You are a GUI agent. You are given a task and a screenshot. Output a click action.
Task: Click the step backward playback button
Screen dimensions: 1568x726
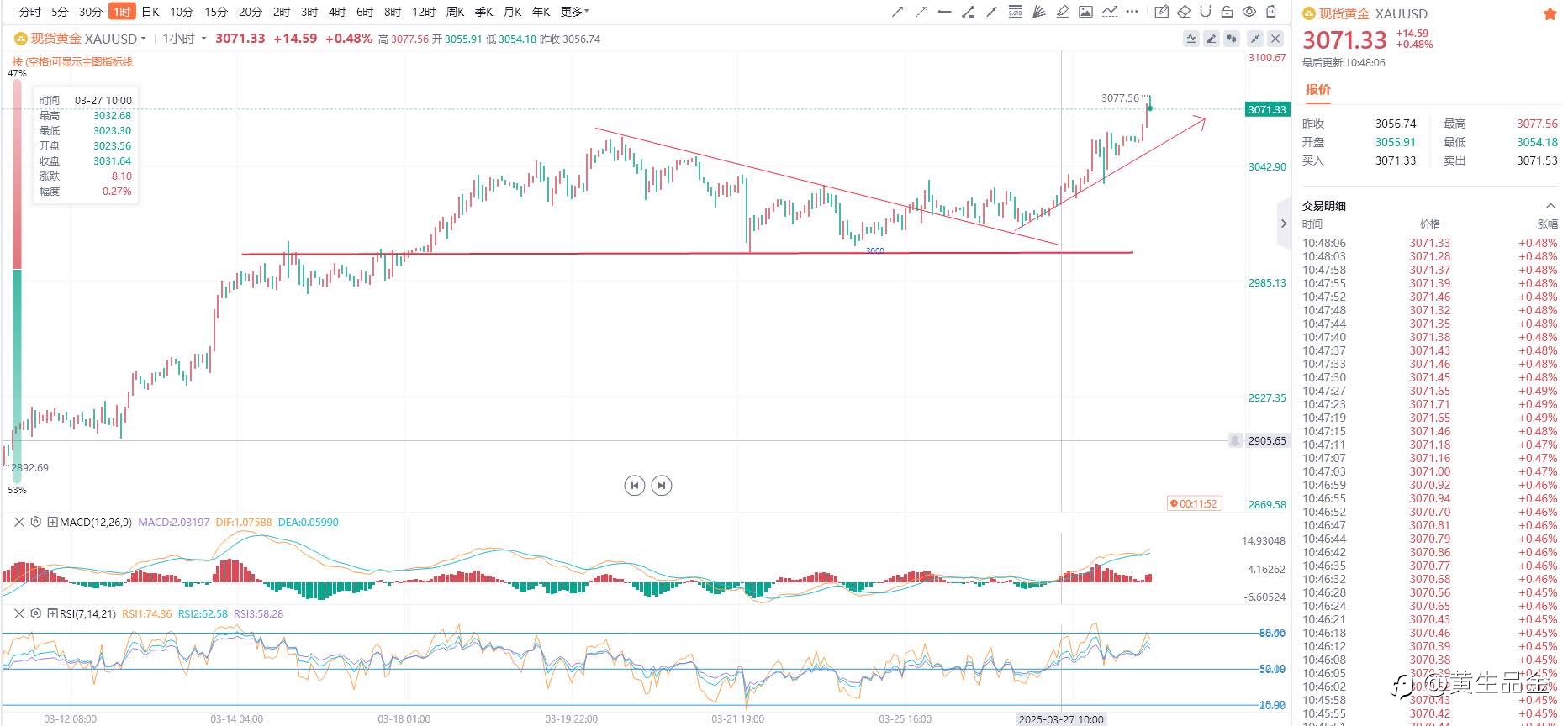635,485
